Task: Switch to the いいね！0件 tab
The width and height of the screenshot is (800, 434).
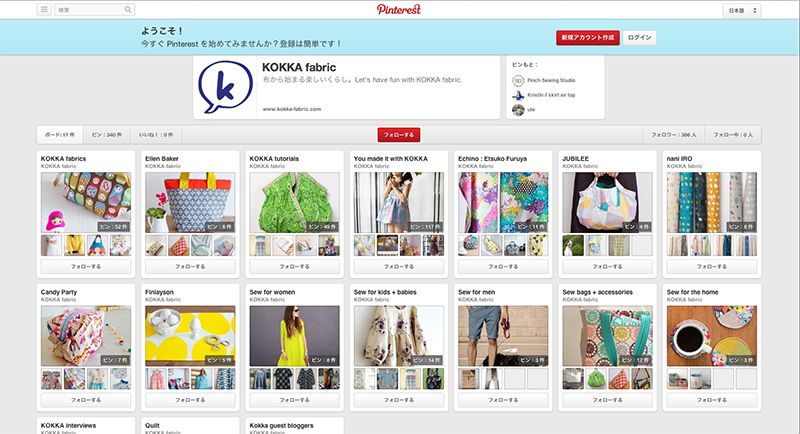Action: tap(156, 135)
